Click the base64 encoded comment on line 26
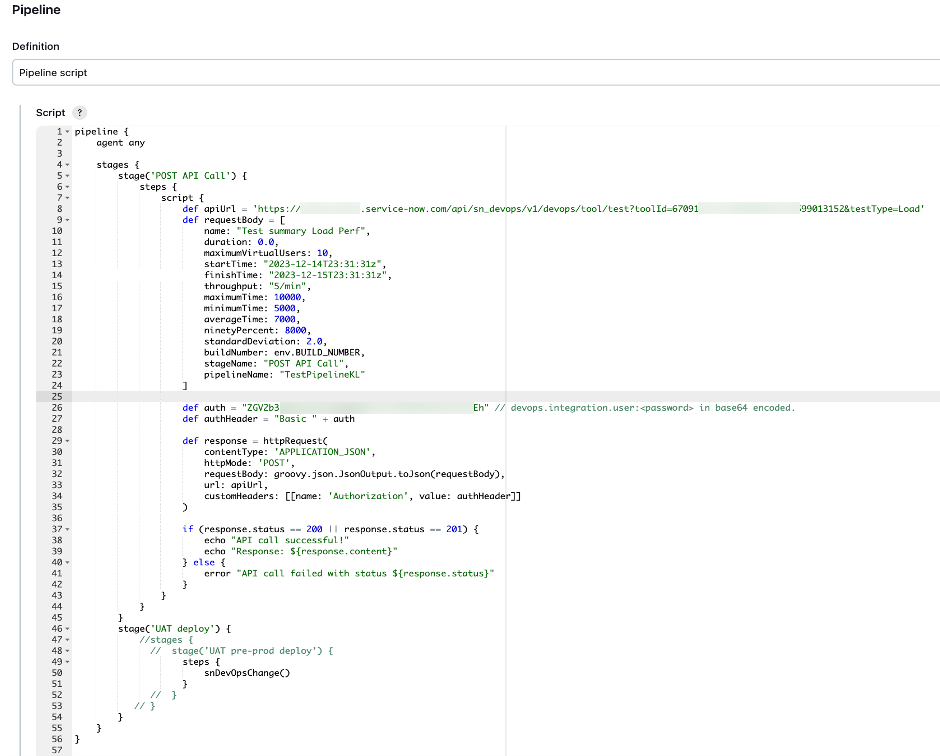 (644, 408)
